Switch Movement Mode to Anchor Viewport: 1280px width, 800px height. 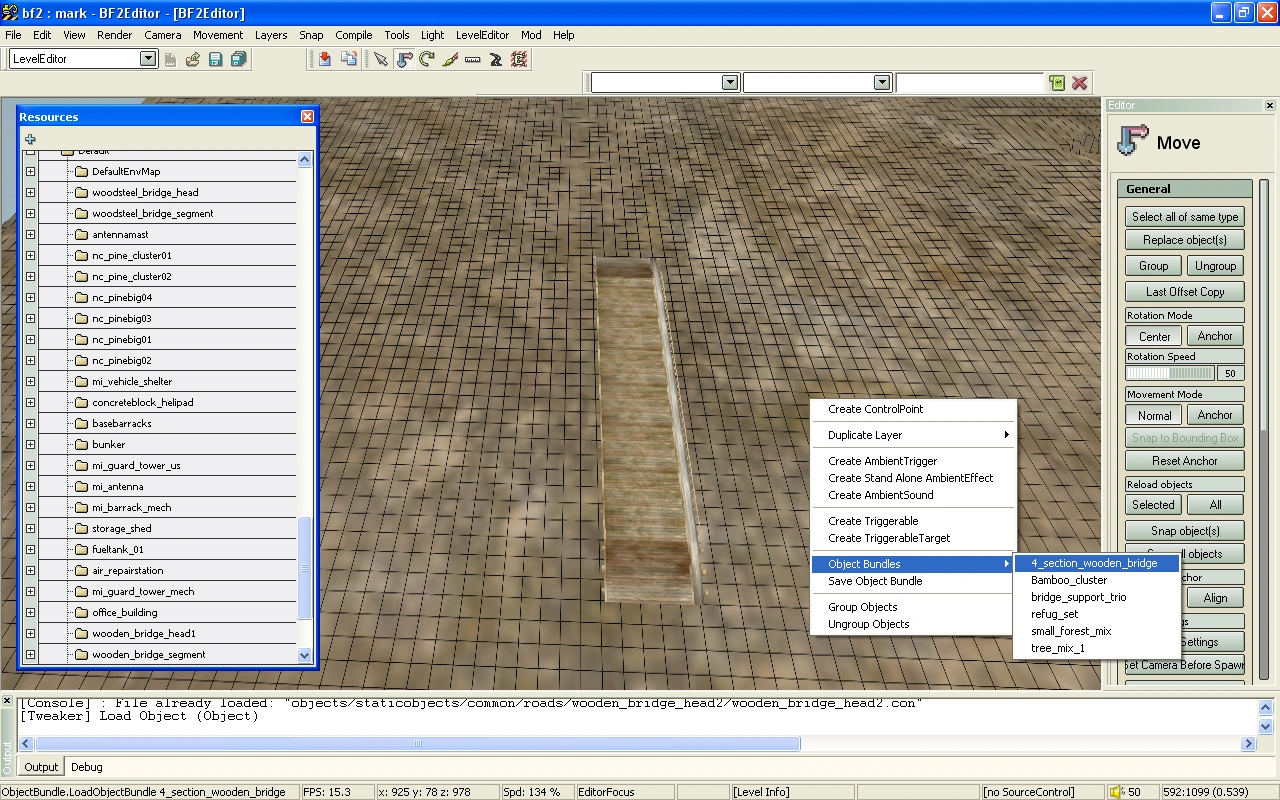pos(1215,415)
